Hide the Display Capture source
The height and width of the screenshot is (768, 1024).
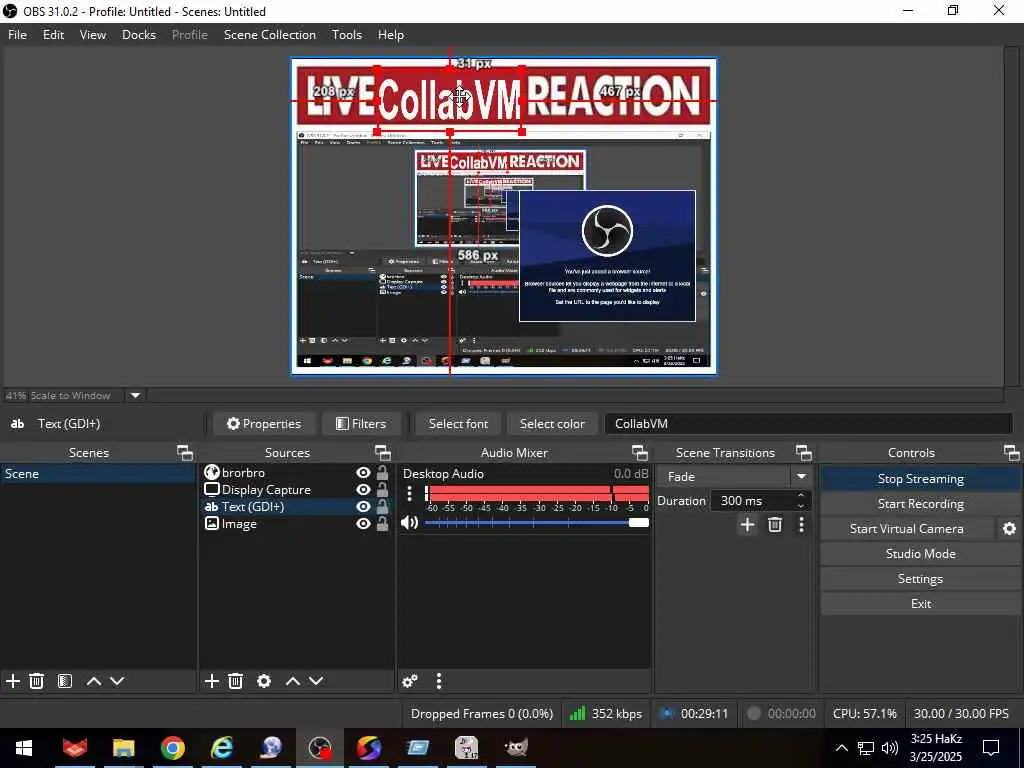[363, 489]
